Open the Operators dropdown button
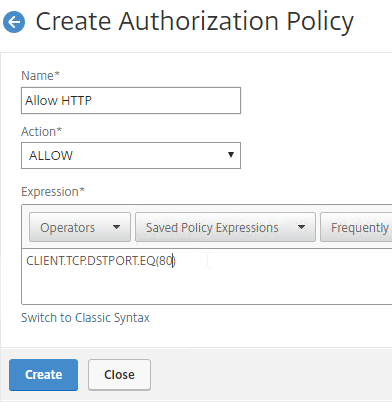Screen dimensions: 392x402 [80, 227]
